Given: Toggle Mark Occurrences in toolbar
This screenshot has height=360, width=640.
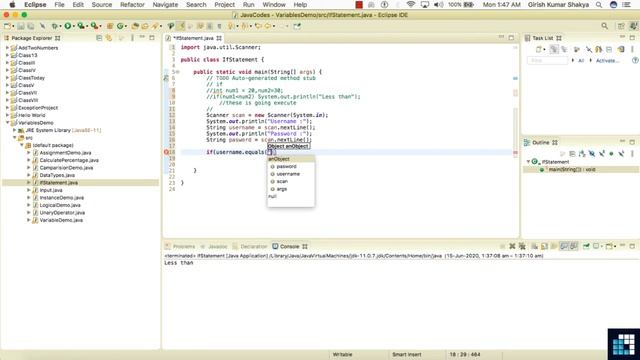Looking at the screenshot, I should [181, 26].
